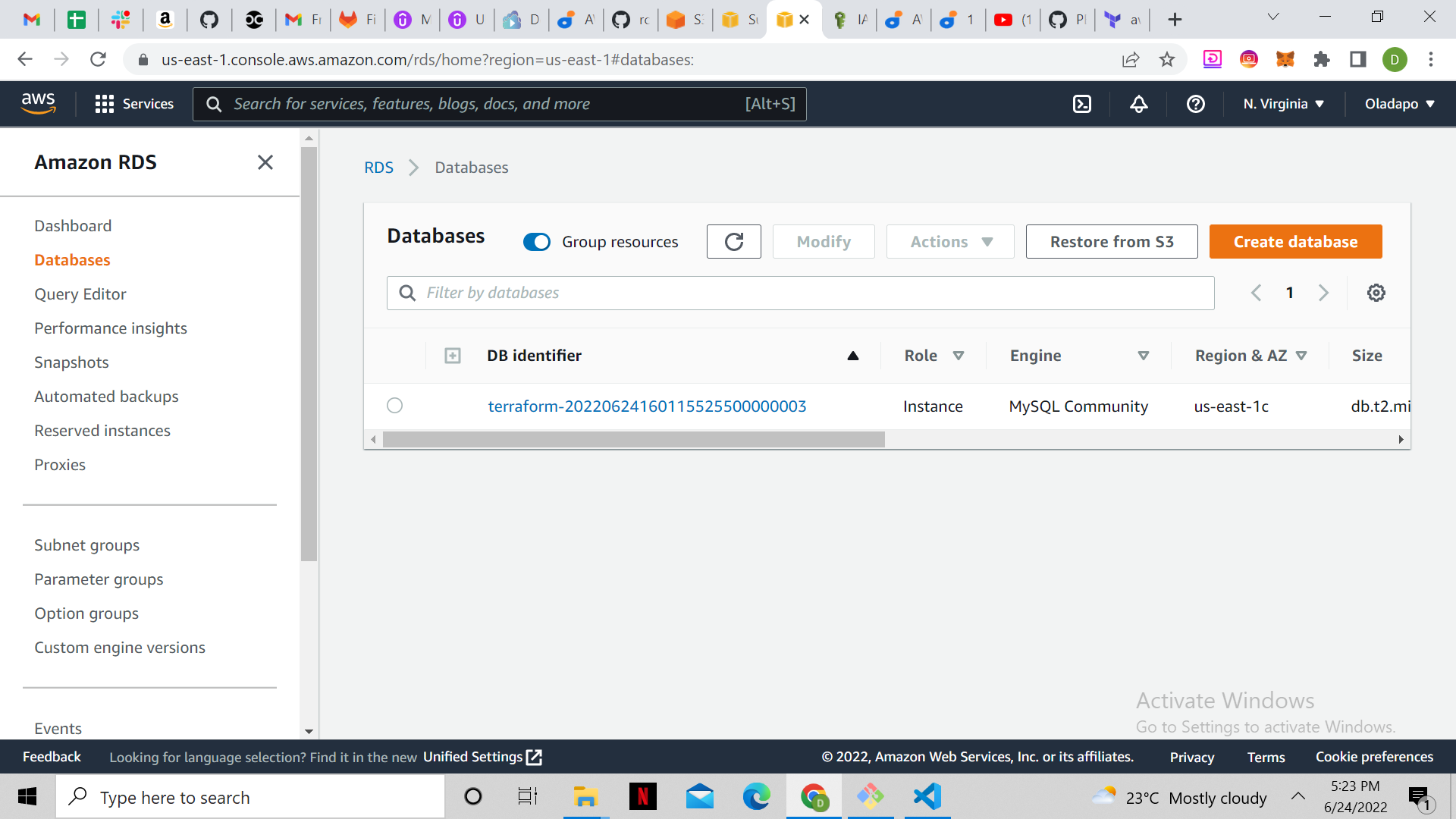Refresh the databases list

coord(733,241)
